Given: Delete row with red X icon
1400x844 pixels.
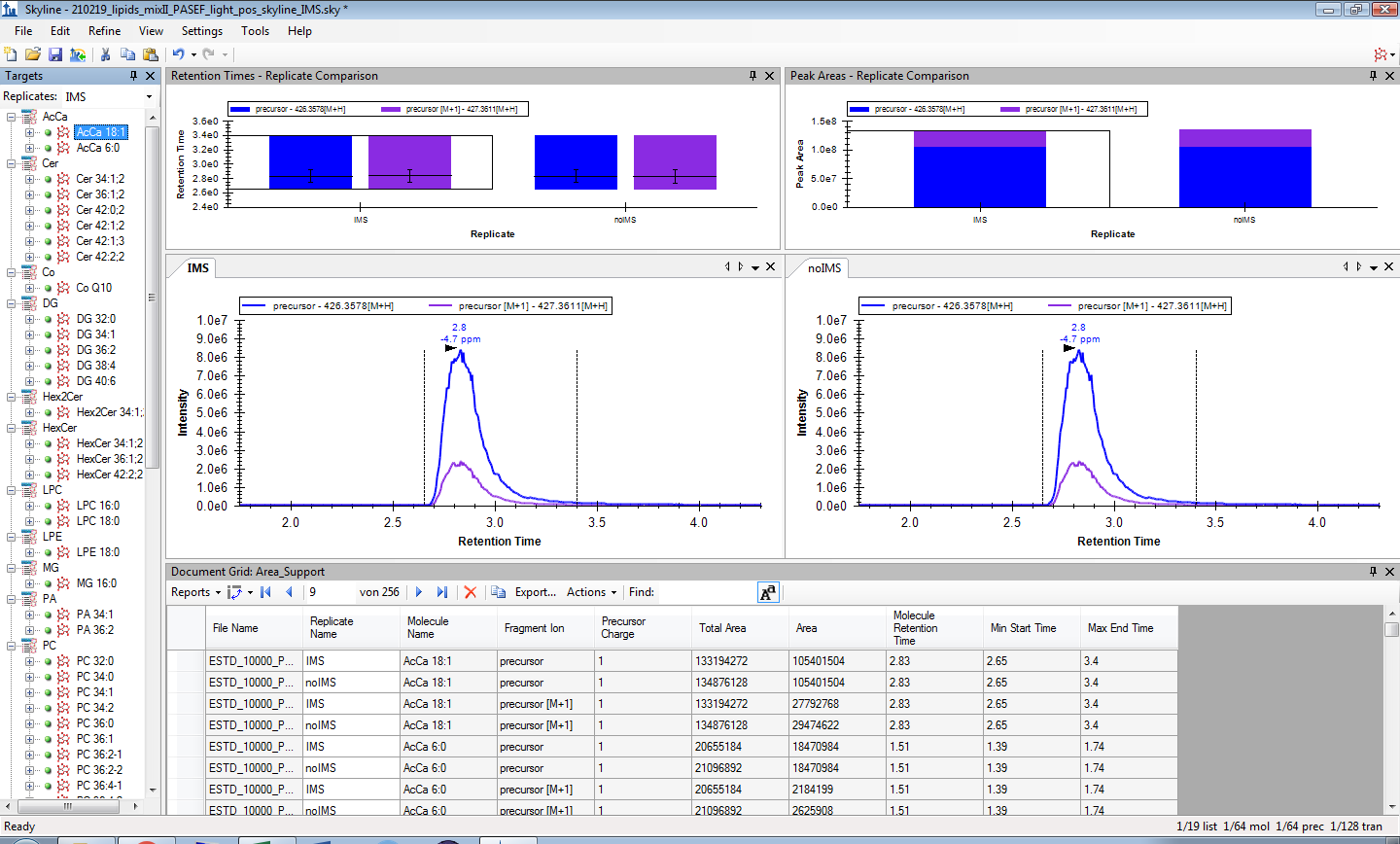Looking at the screenshot, I should [471, 592].
